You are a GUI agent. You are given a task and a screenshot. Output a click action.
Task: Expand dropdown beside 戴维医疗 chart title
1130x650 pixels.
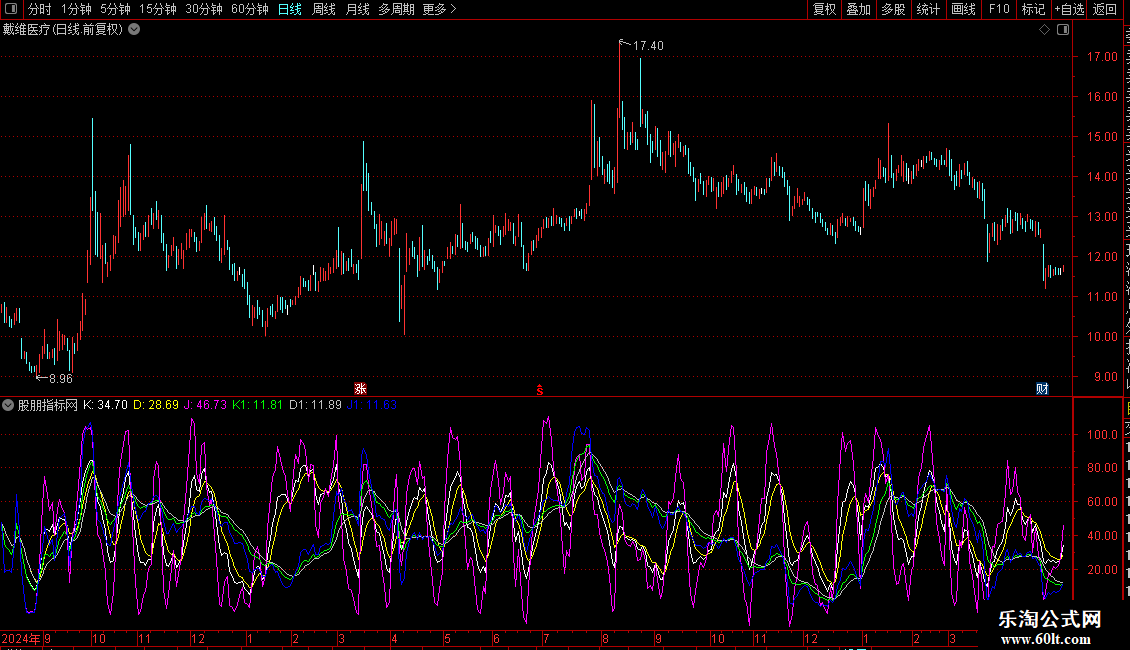pos(134,30)
